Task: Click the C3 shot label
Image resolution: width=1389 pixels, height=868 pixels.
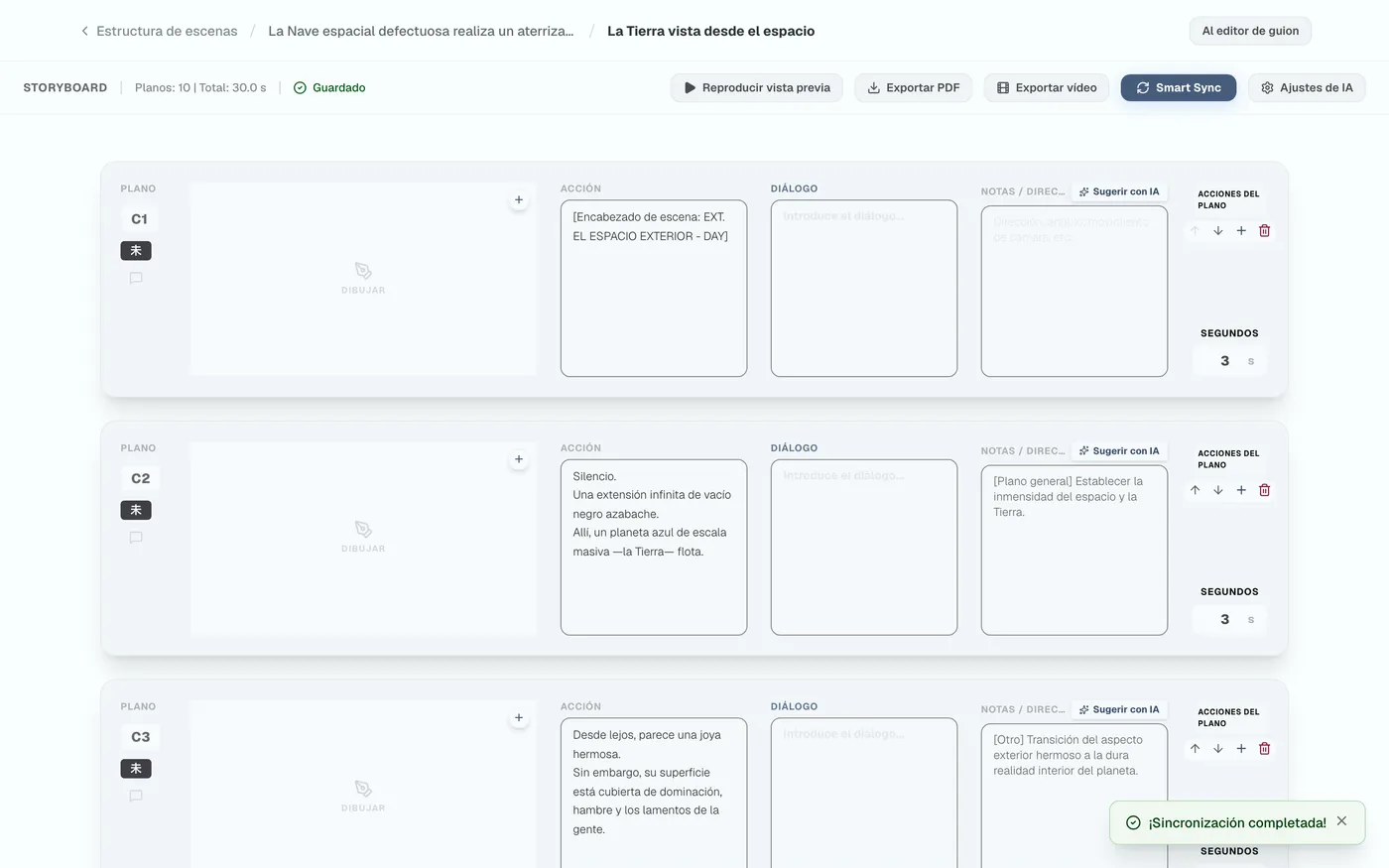Action: [x=140, y=737]
